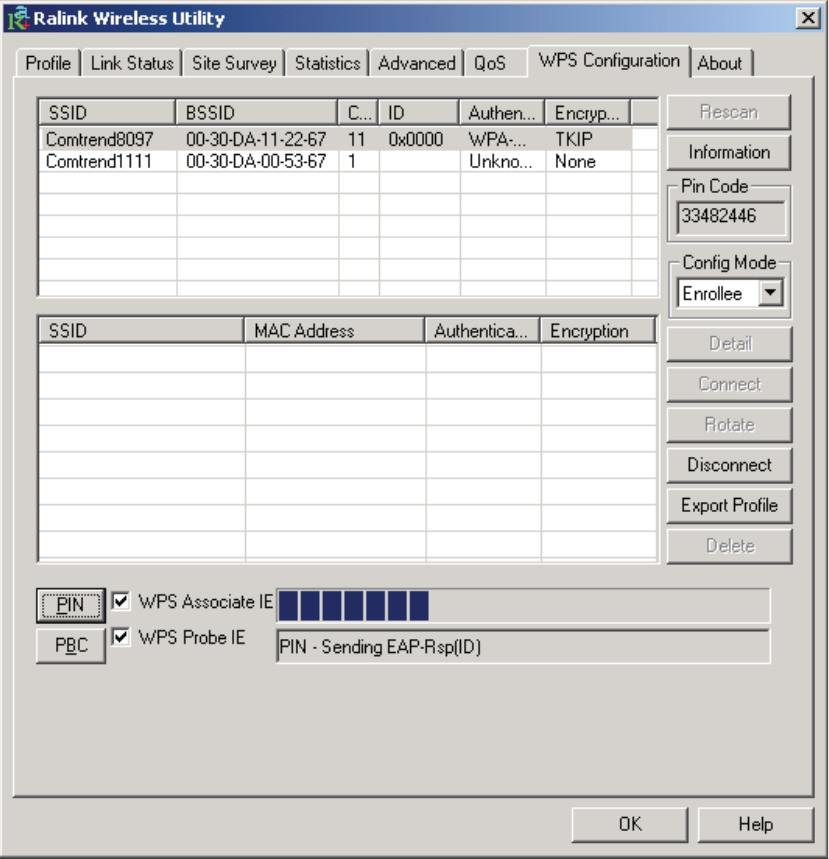The image size is (829, 859).
Task: Start WPS using the PIN button
Action: (x=71, y=605)
